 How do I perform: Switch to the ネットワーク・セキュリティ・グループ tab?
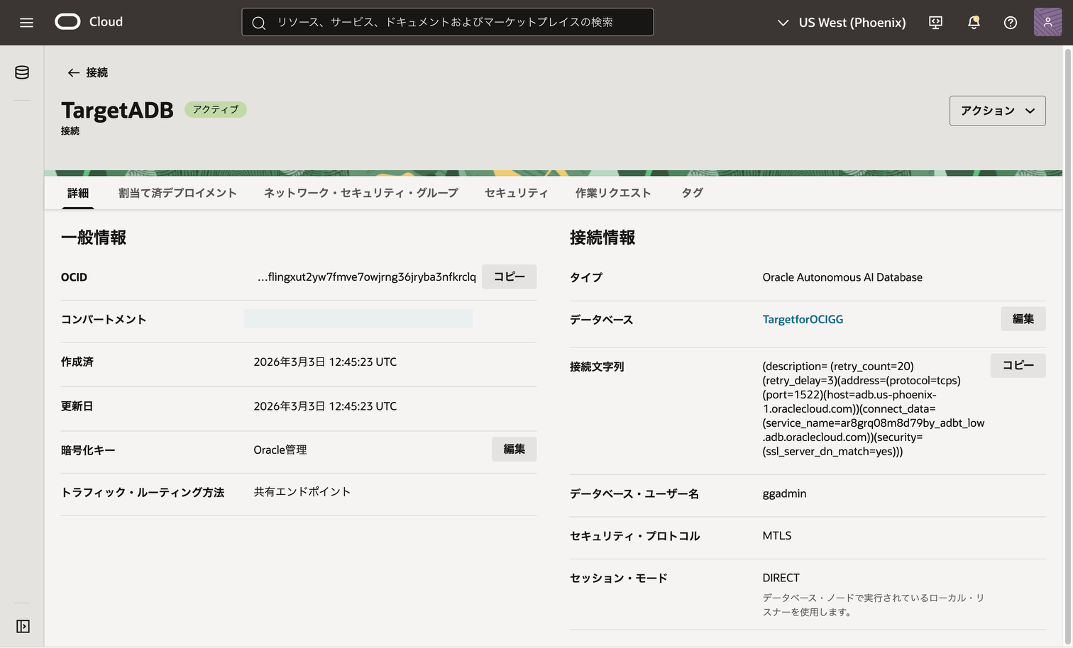point(360,193)
